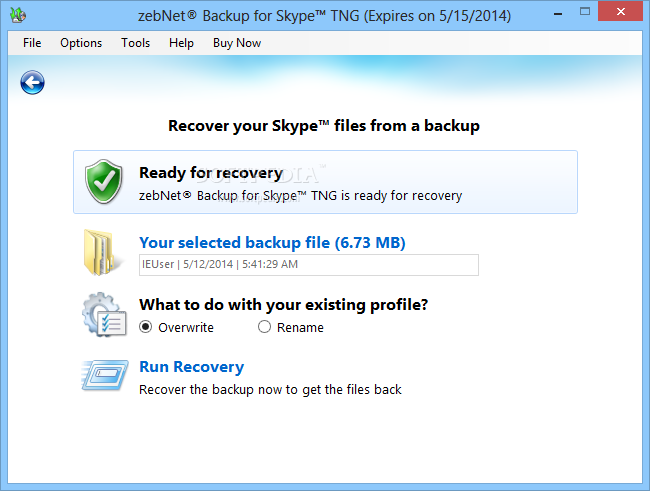Select the Rename radio button
The width and height of the screenshot is (650, 491).
click(x=264, y=327)
